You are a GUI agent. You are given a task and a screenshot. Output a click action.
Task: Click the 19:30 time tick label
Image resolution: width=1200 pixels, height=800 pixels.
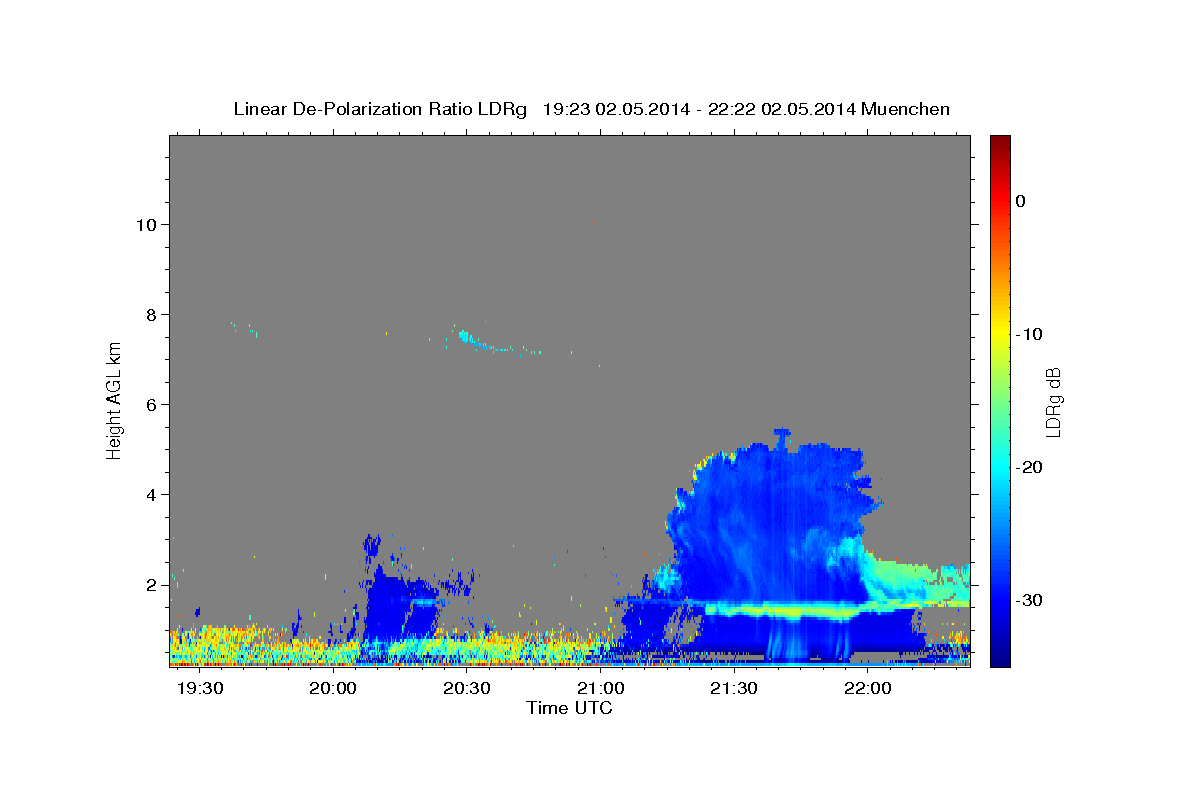(199, 688)
